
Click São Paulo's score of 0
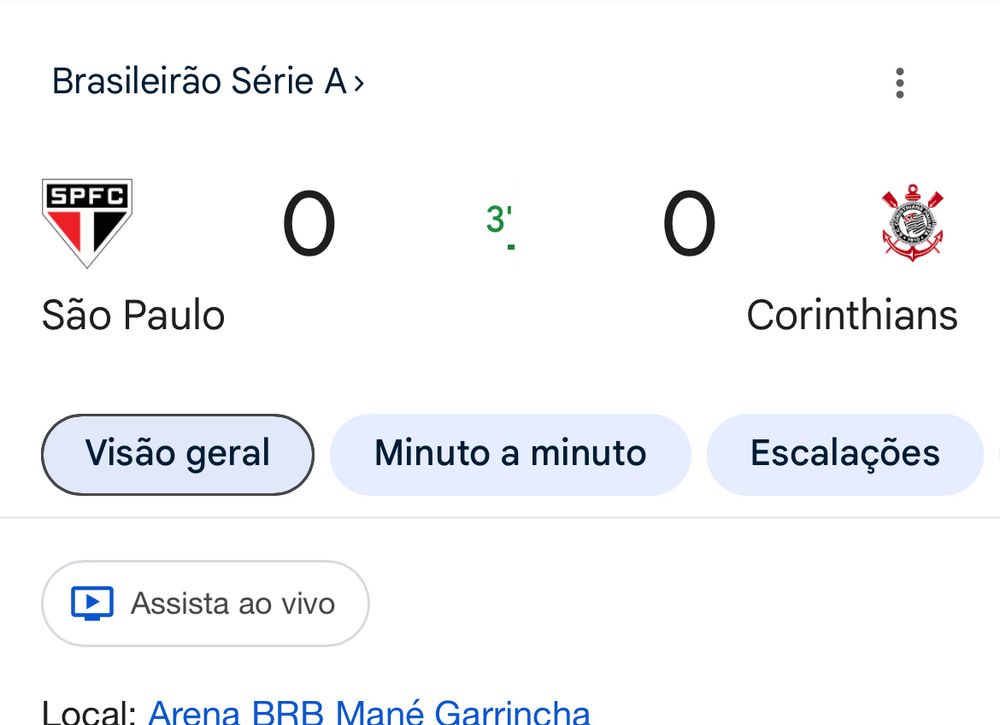pyautogui.click(x=308, y=225)
